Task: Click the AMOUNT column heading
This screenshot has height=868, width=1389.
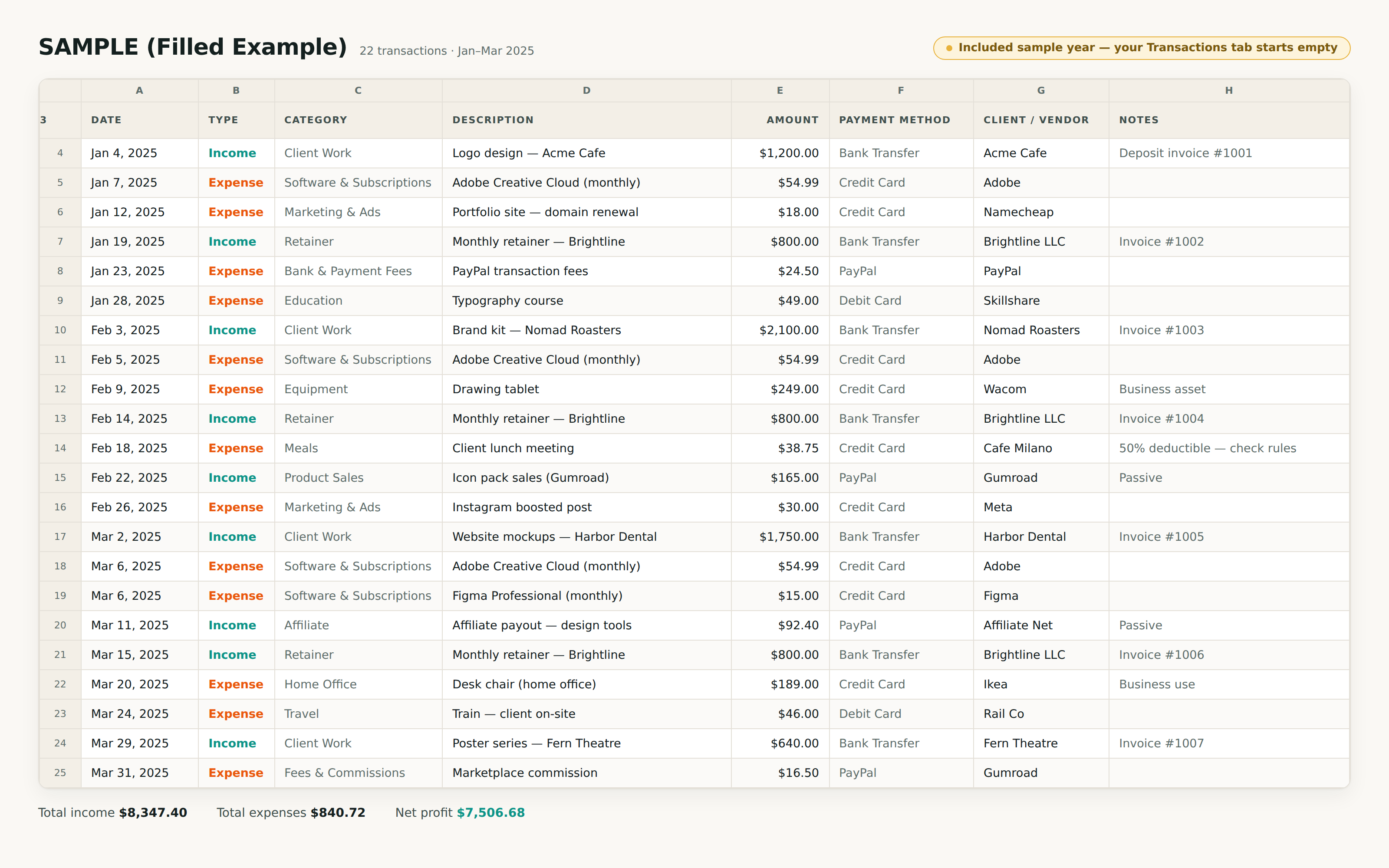Action: pyautogui.click(x=780, y=120)
